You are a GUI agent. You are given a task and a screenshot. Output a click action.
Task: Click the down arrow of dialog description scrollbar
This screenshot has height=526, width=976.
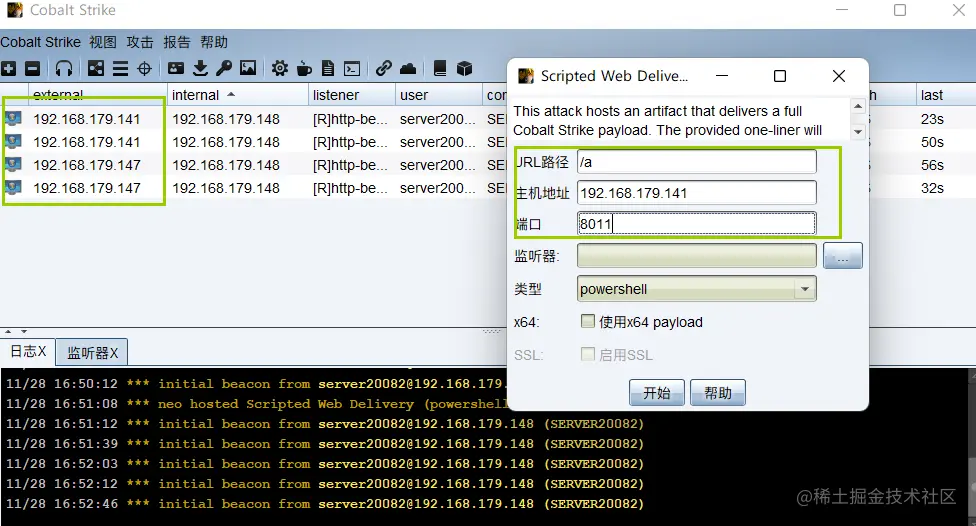pos(858,131)
